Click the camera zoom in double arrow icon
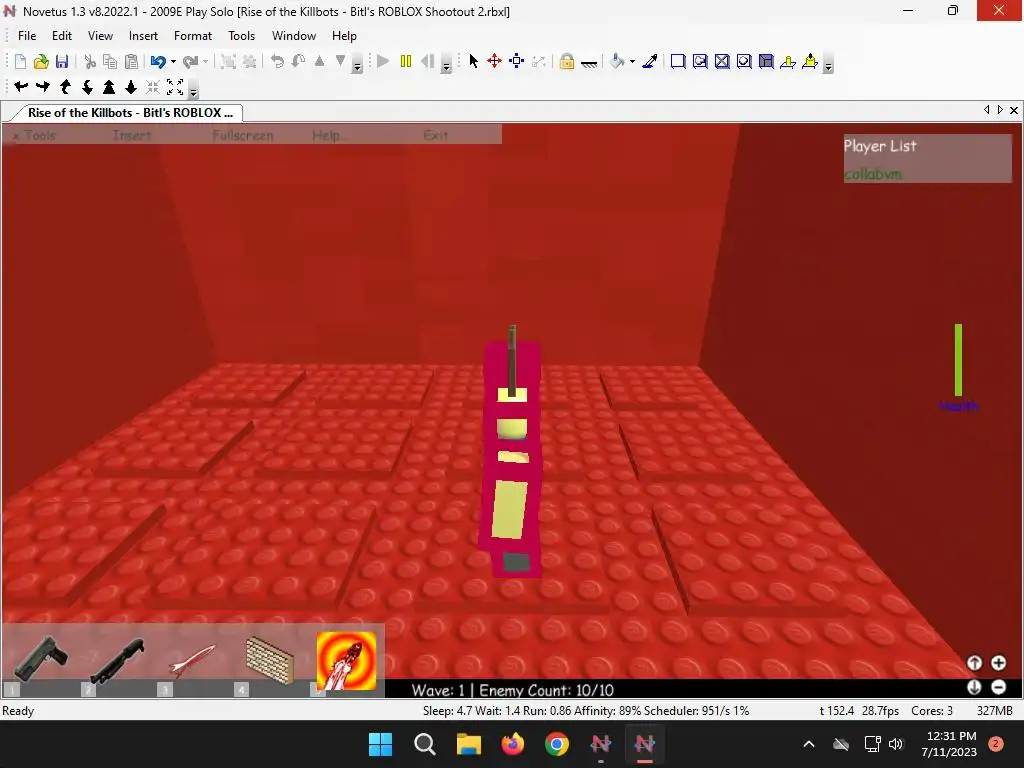Viewport: 1024px width, 768px height. pyautogui.click(x=109, y=86)
